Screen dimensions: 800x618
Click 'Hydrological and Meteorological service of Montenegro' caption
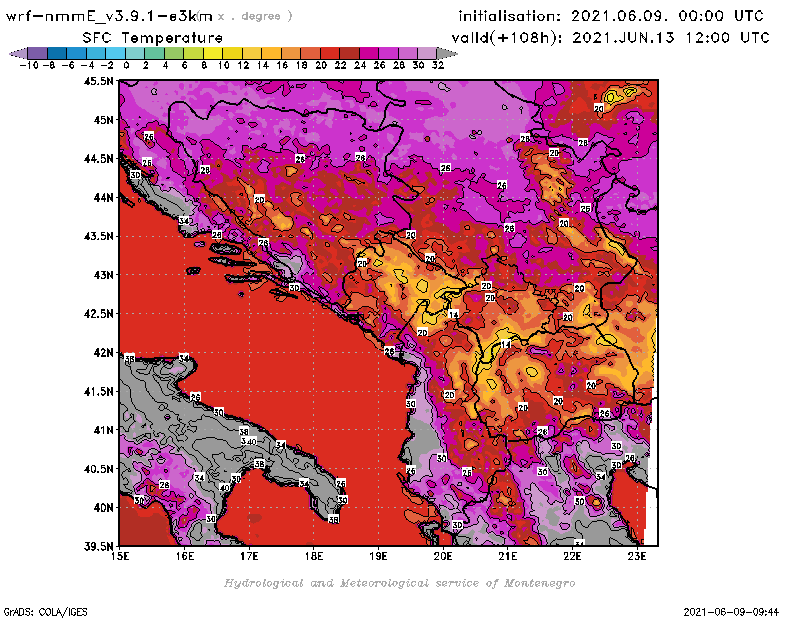(x=399, y=583)
